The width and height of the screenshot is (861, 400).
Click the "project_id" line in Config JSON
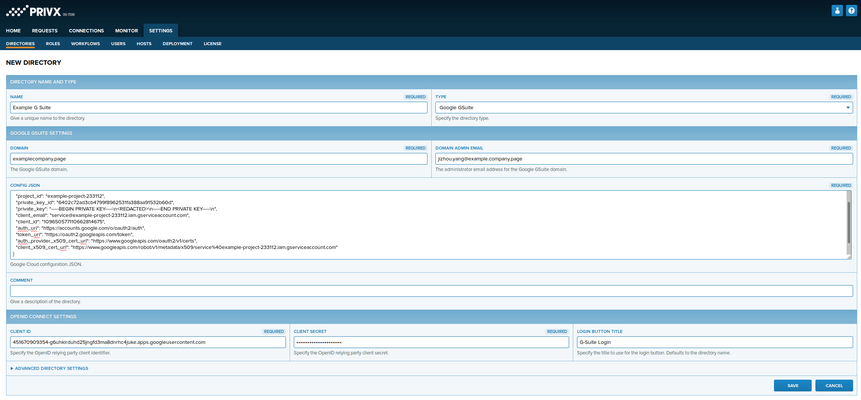tap(61, 196)
